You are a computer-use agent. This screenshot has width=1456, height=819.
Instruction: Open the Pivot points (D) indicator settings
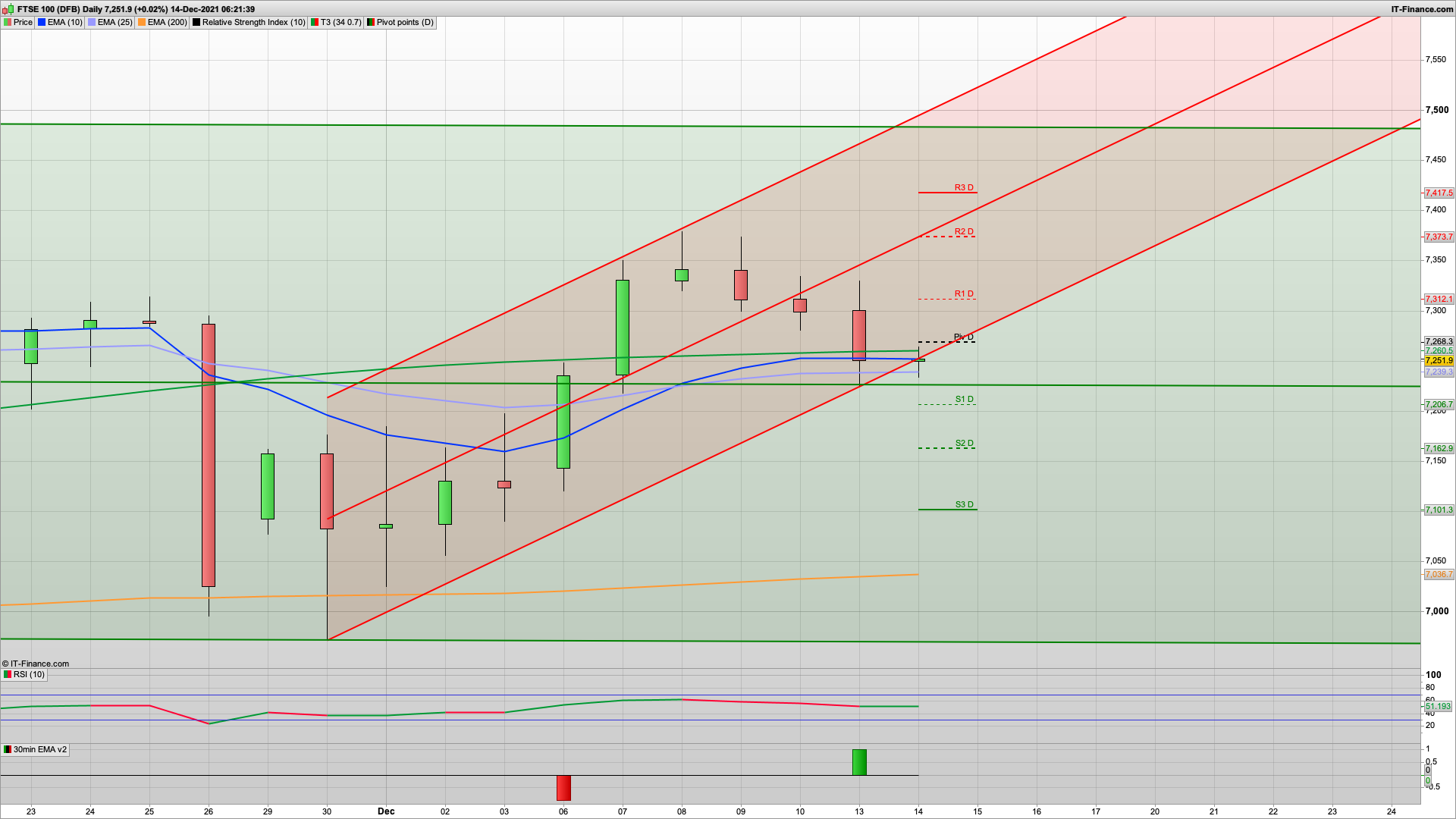pyautogui.click(x=400, y=22)
